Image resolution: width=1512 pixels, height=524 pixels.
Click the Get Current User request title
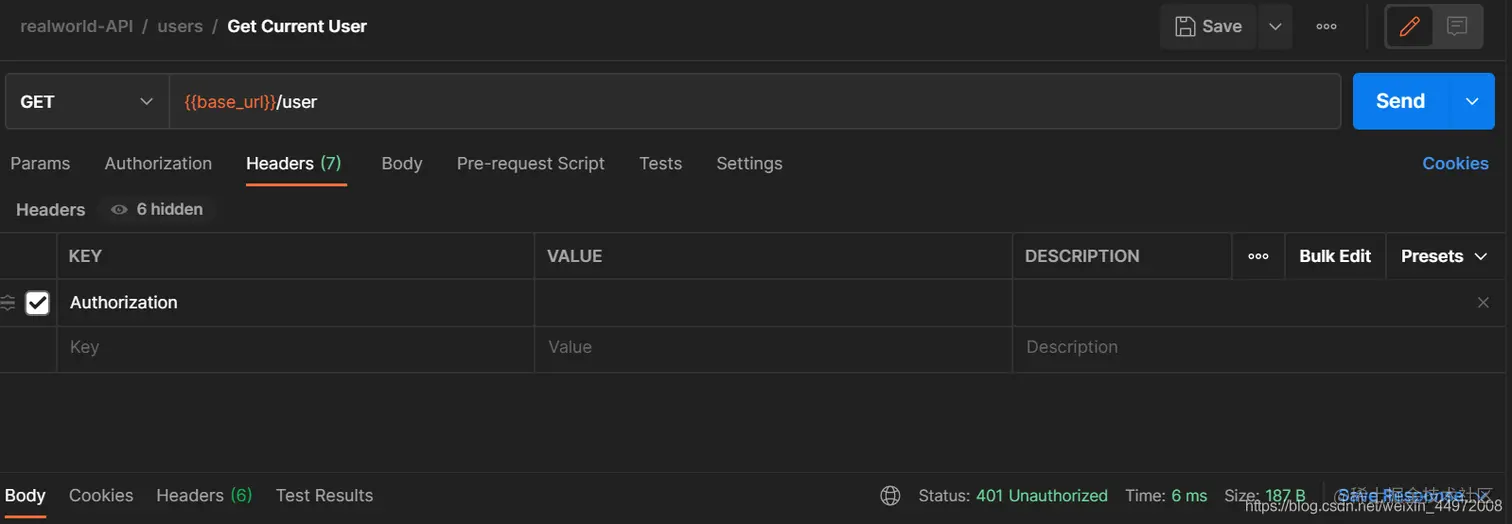(x=297, y=26)
